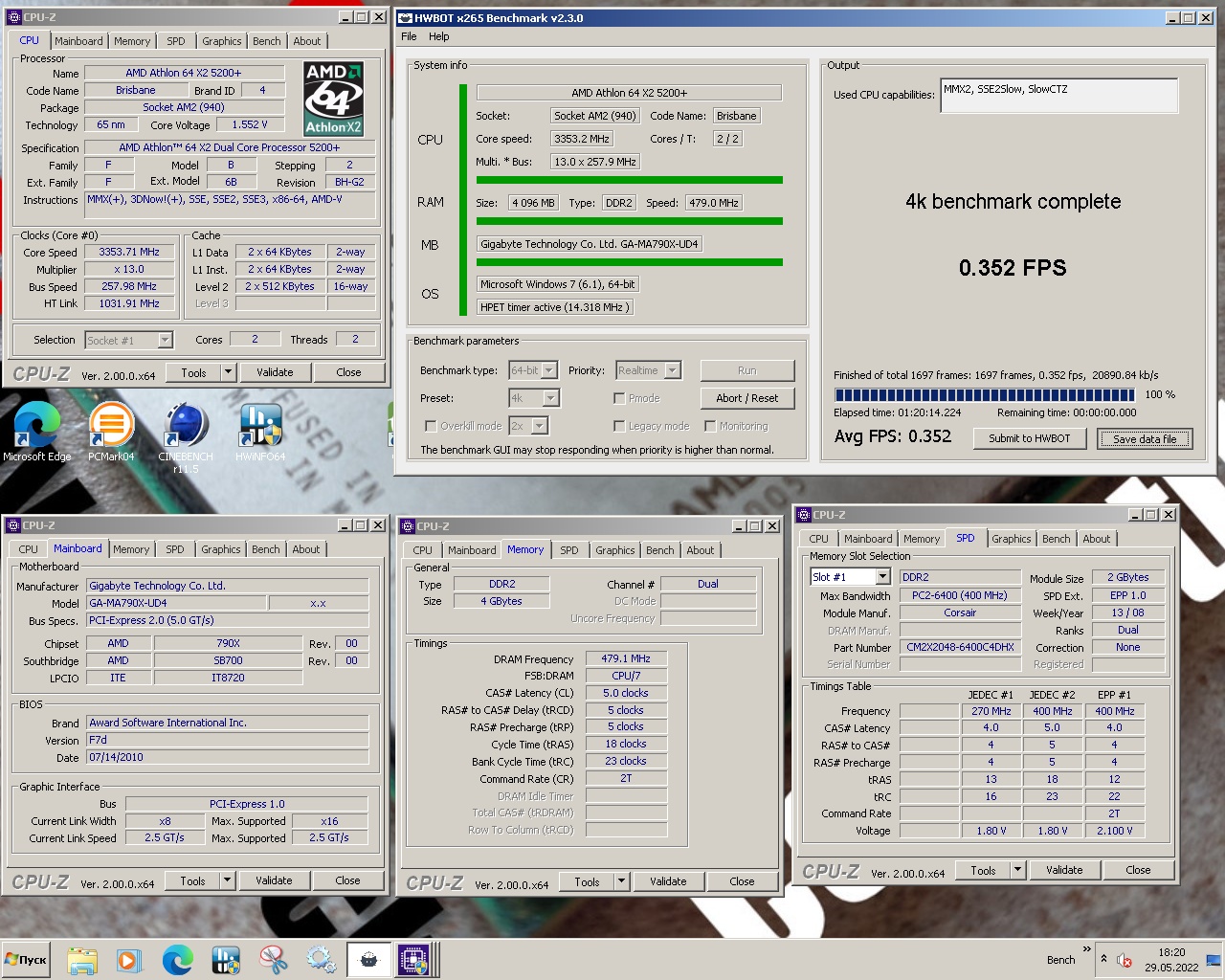Screen dimensions: 1225x980
Task: Toggle Overkill mode checkbox
Action: tap(431, 426)
